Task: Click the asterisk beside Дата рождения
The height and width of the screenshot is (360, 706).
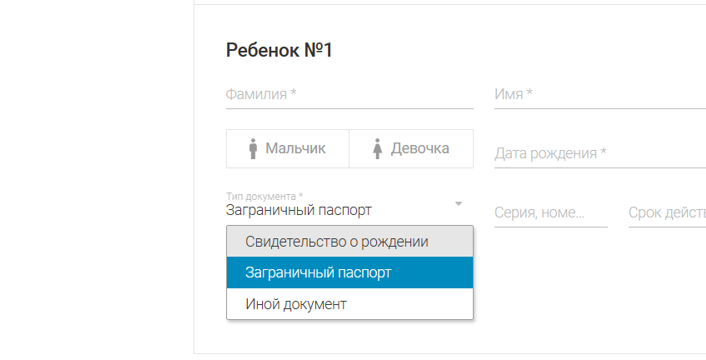Action: tap(603, 151)
